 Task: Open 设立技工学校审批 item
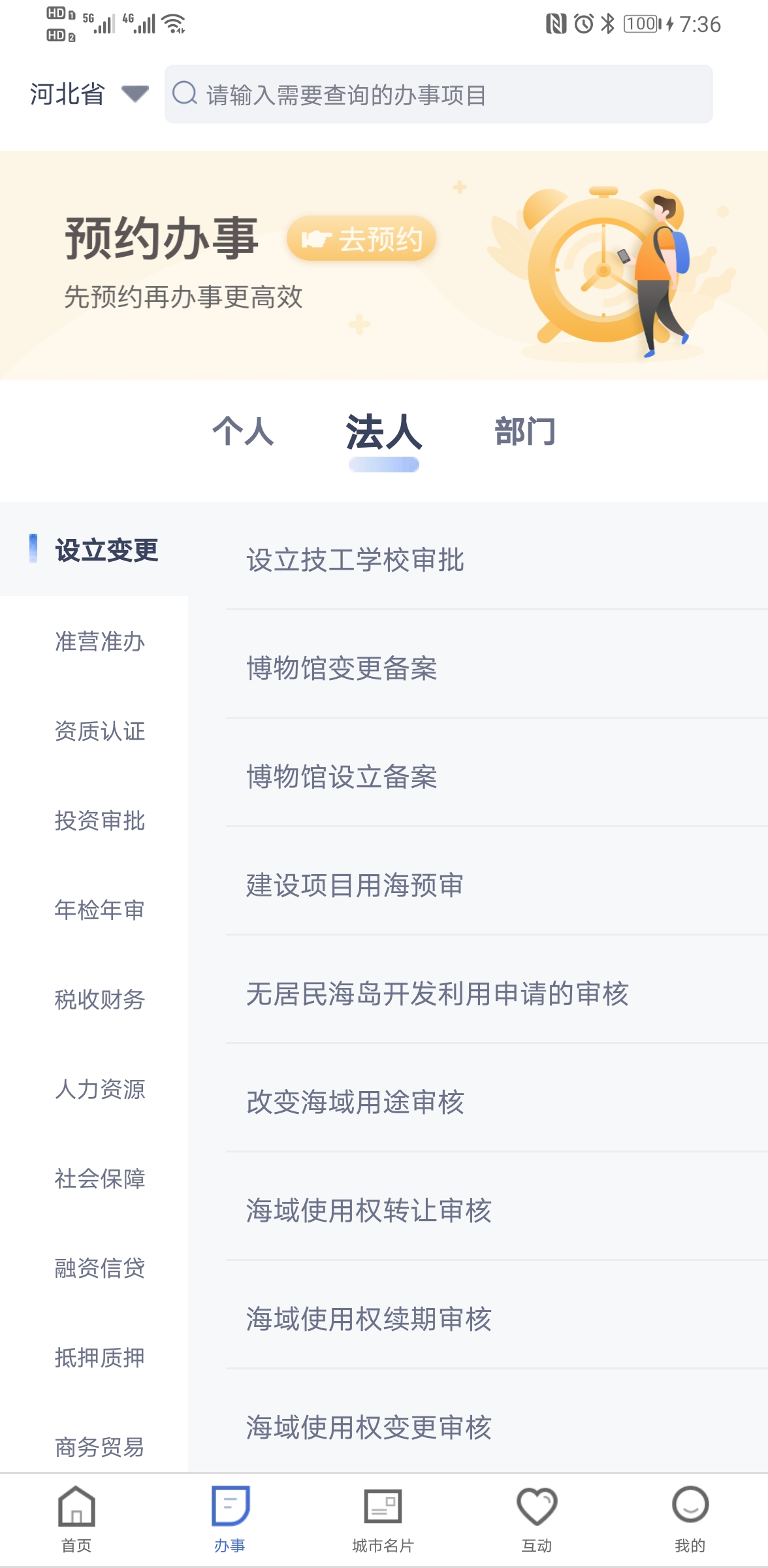point(355,560)
